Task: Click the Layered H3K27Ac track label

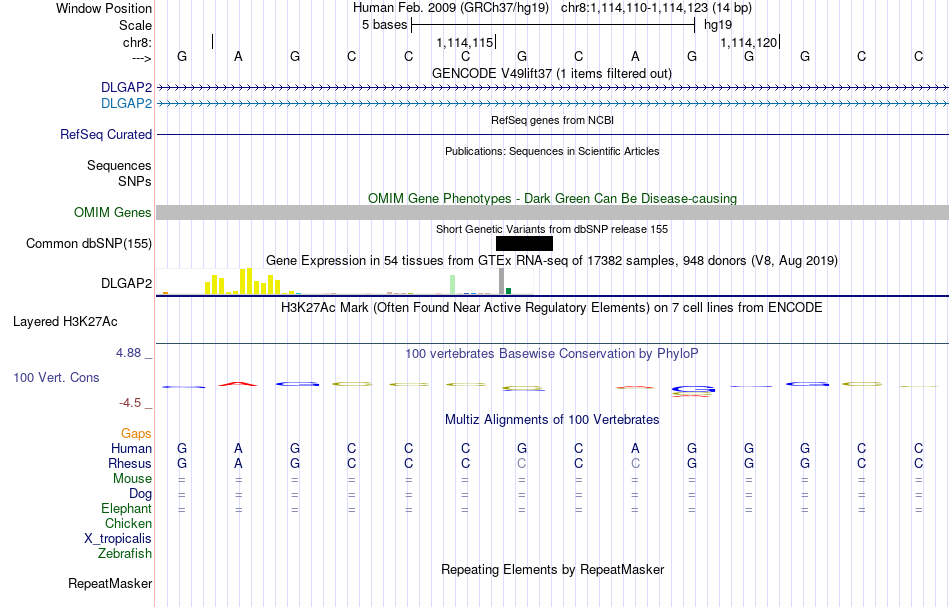Action: [65, 322]
